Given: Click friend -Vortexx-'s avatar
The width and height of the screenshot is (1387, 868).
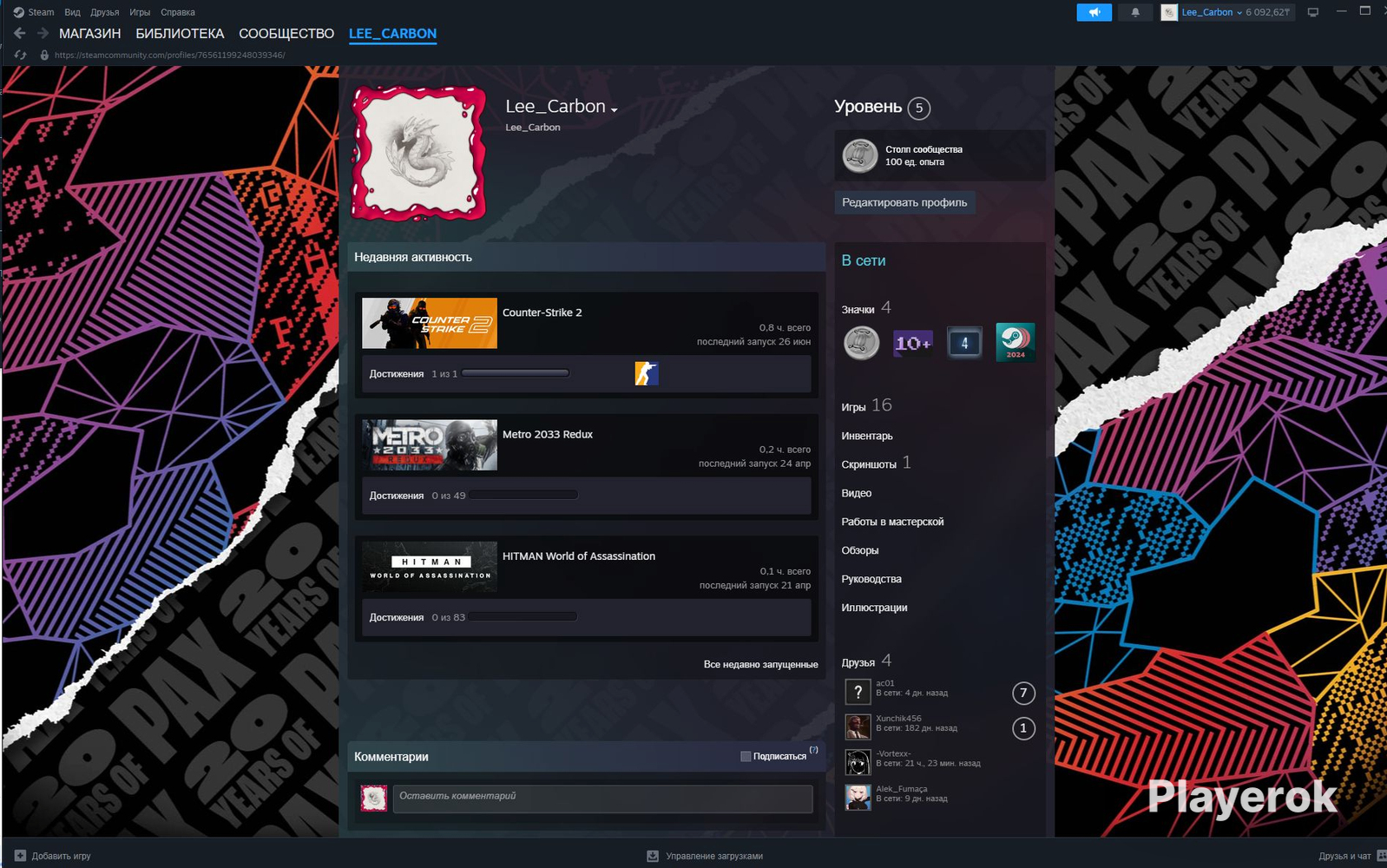Looking at the screenshot, I should 858,762.
